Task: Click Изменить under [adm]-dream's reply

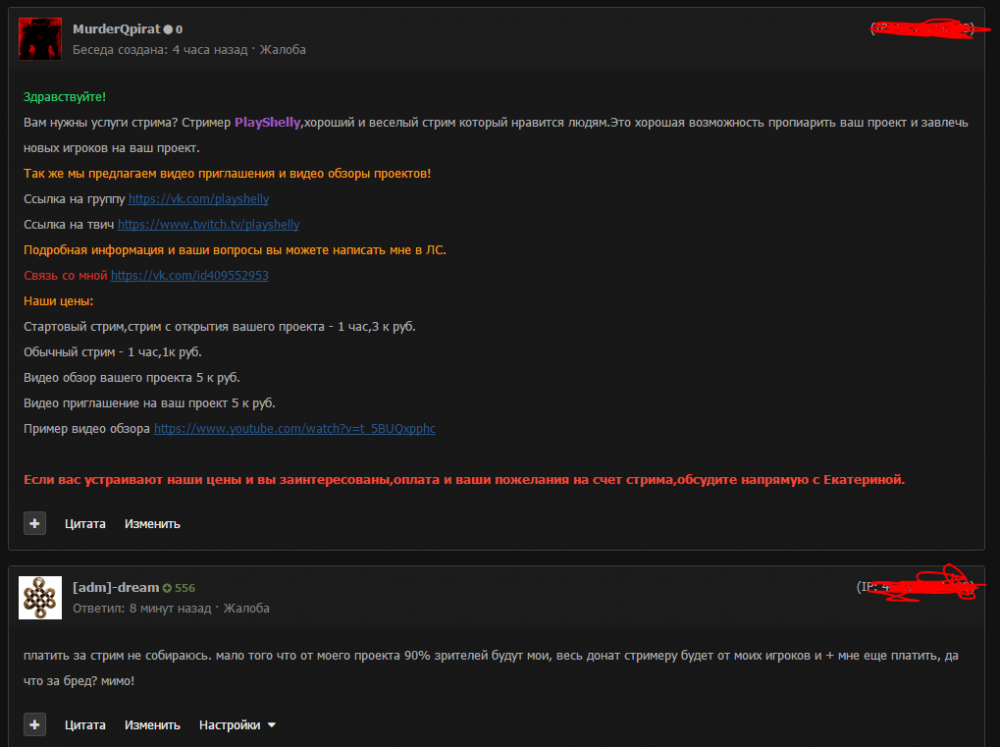Action: [x=152, y=725]
